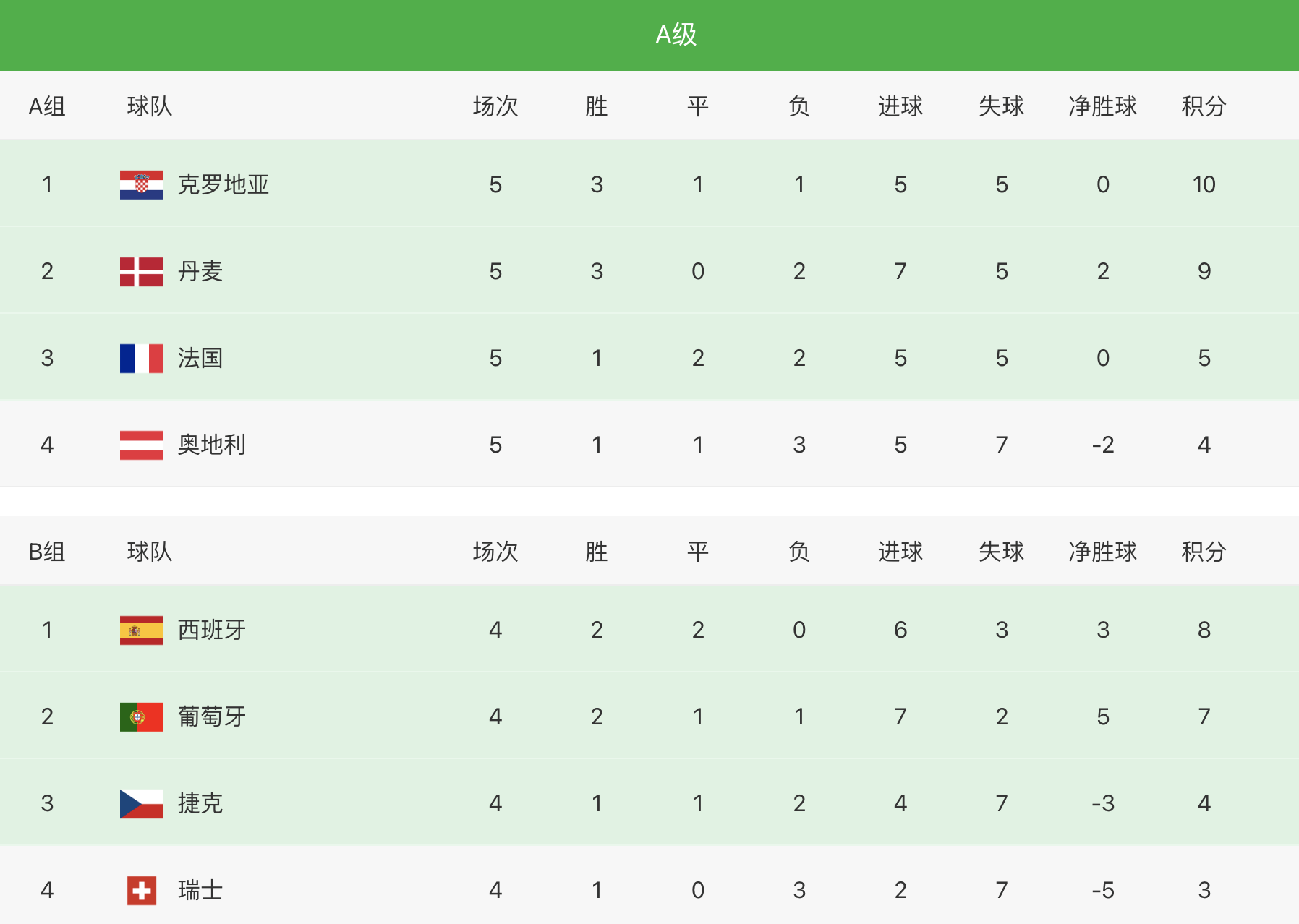Image resolution: width=1299 pixels, height=924 pixels.
Task: Open team name 葡萄牙
Action: pyautogui.click(x=211, y=717)
